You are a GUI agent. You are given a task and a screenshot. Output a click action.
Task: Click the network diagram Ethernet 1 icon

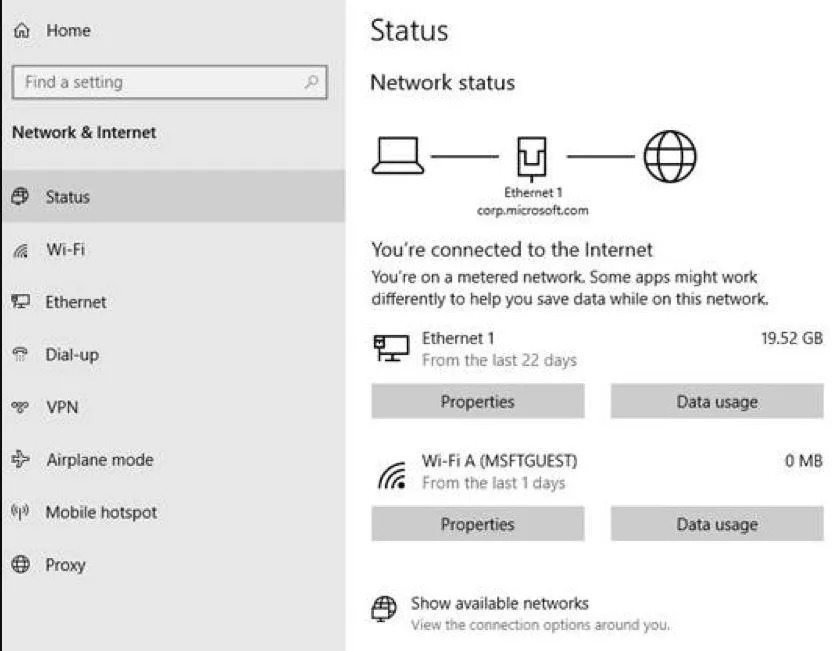pyautogui.click(x=531, y=155)
